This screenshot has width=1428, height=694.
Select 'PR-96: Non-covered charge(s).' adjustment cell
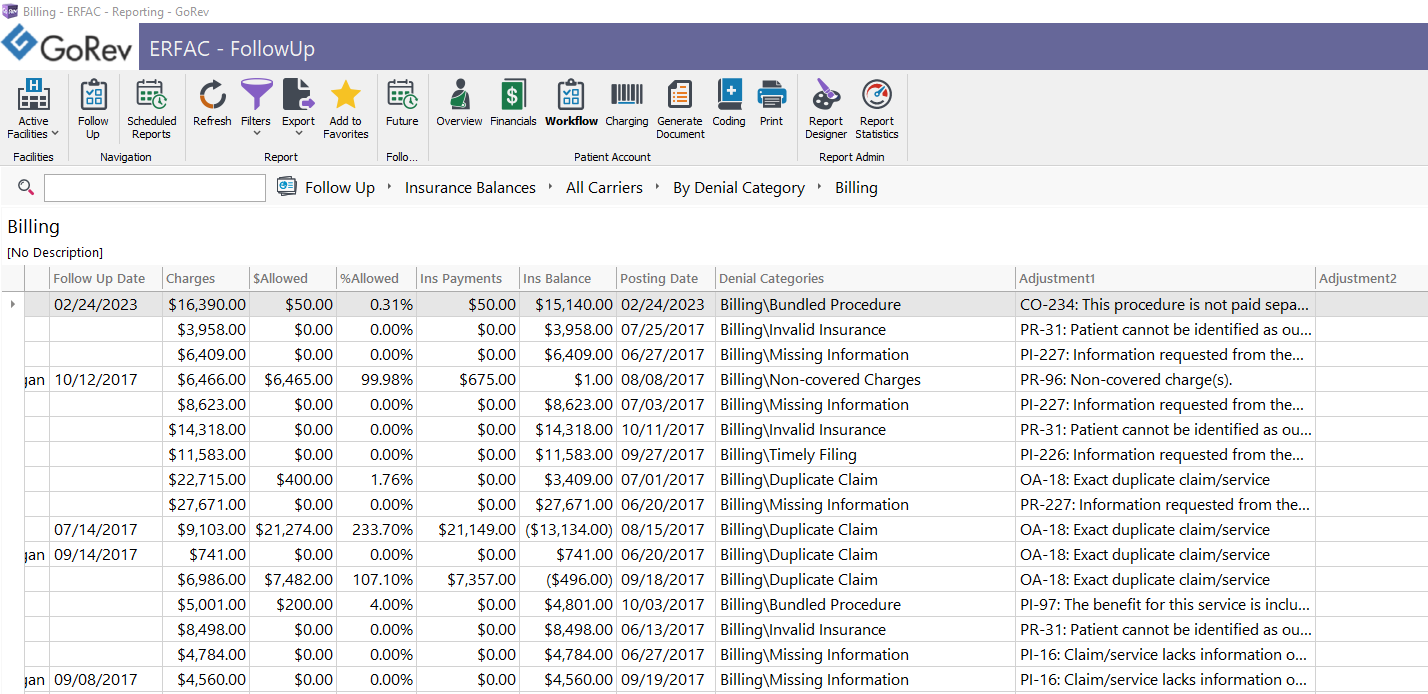[x=1166, y=379]
